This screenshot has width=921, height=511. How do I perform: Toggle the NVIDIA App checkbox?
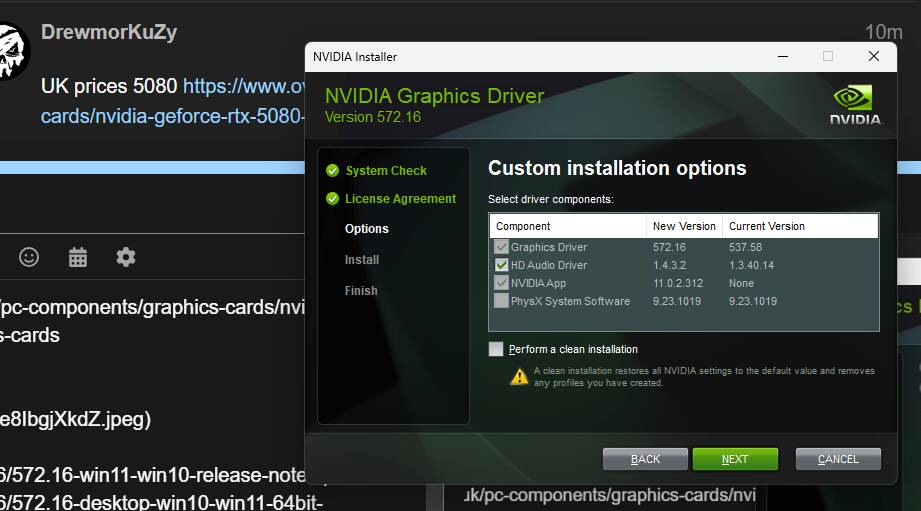(501, 283)
